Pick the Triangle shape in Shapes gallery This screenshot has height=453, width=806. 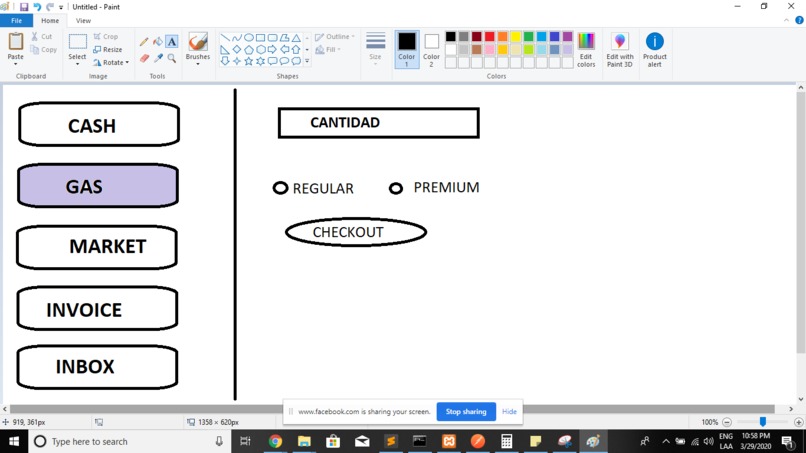296,38
